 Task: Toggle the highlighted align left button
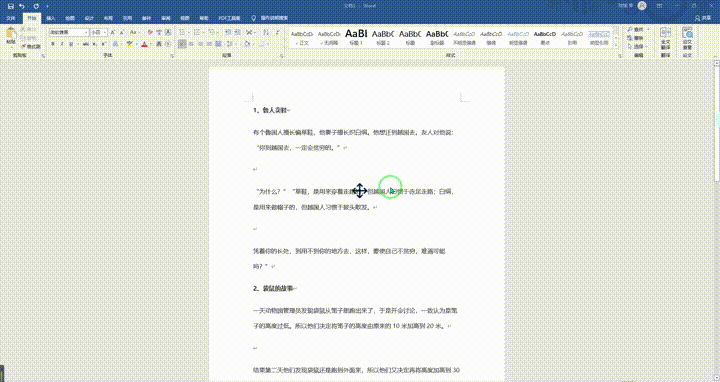[x=182, y=44]
